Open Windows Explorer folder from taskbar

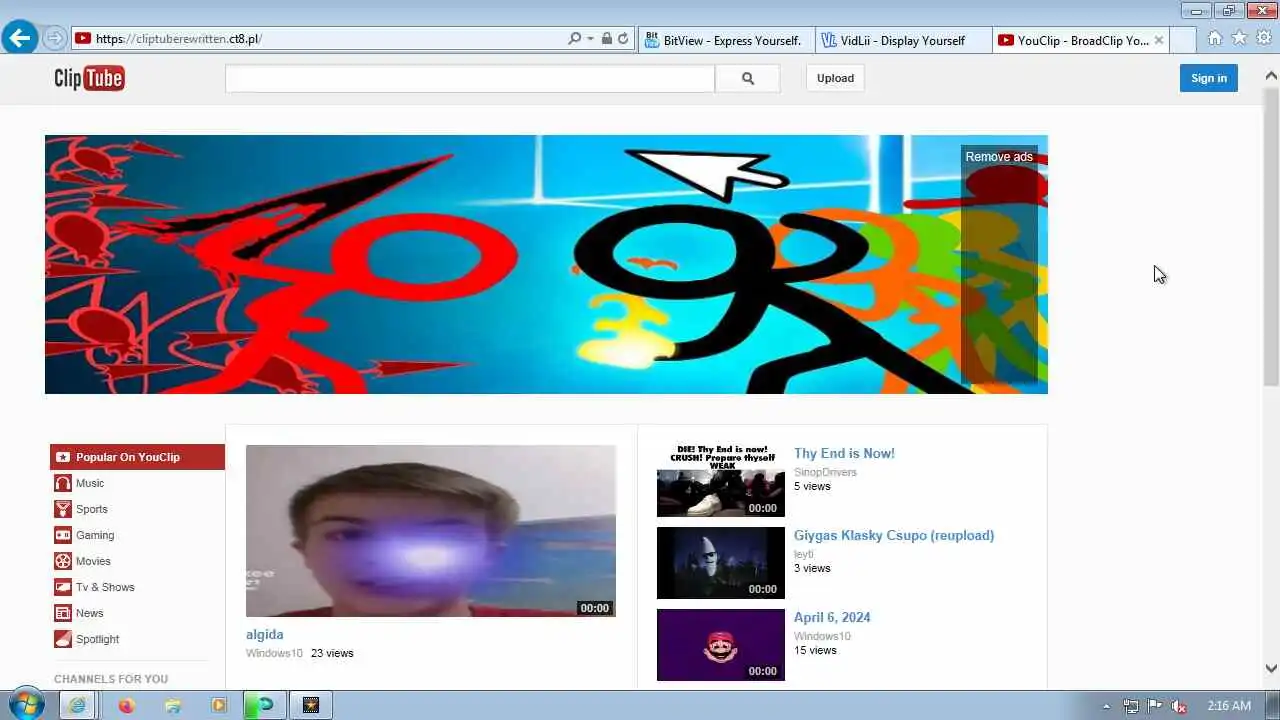coord(173,705)
